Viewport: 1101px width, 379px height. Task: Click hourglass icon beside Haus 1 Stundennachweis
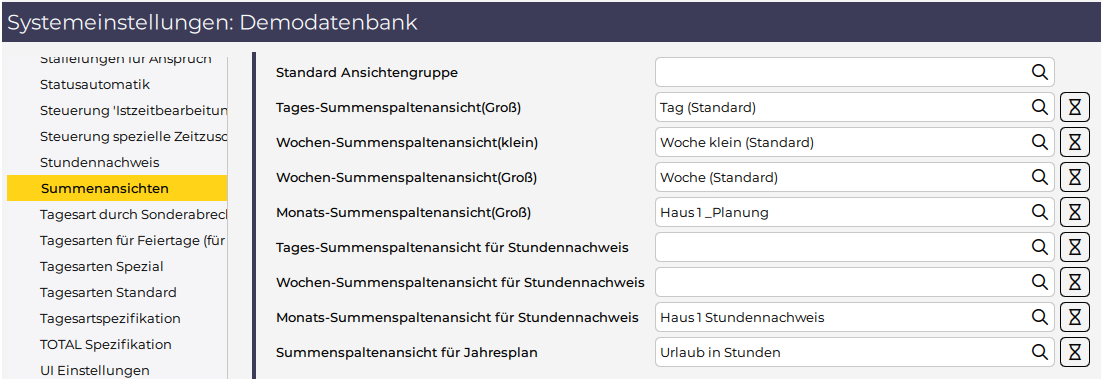pos(1074,317)
